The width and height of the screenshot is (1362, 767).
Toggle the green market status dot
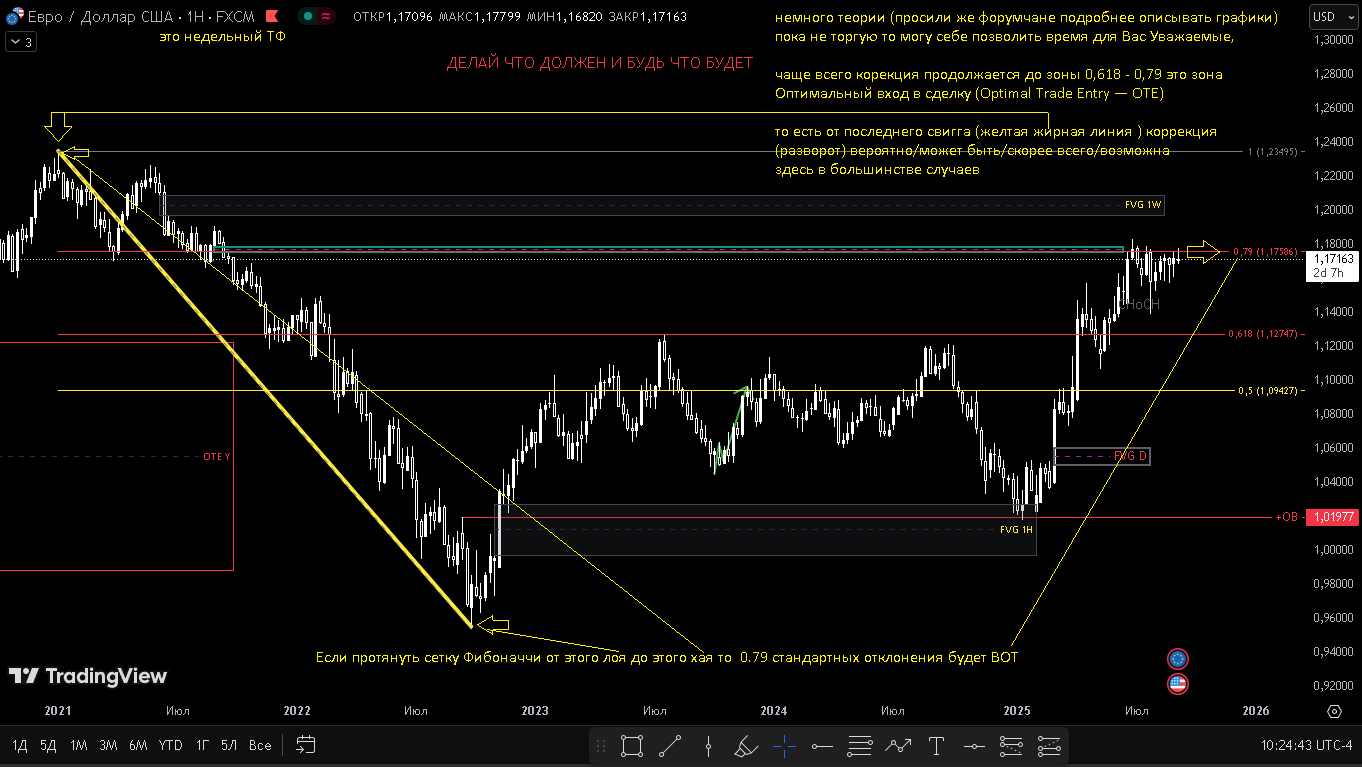309,17
